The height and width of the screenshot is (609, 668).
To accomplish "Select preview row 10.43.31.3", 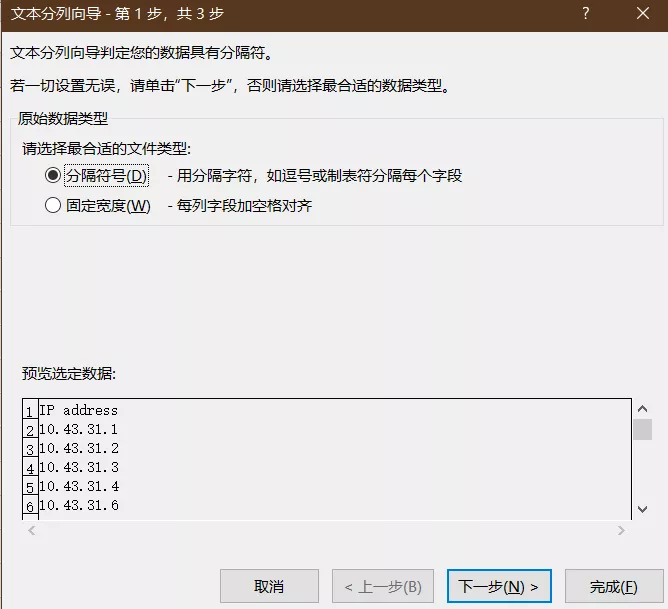I will click(x=78, y=467).
